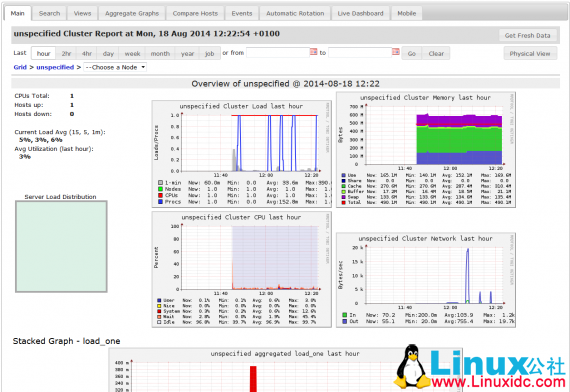Click the to date input field
Image resolution: width=570 pixels, height=392 pixels.
pos(360,53)
